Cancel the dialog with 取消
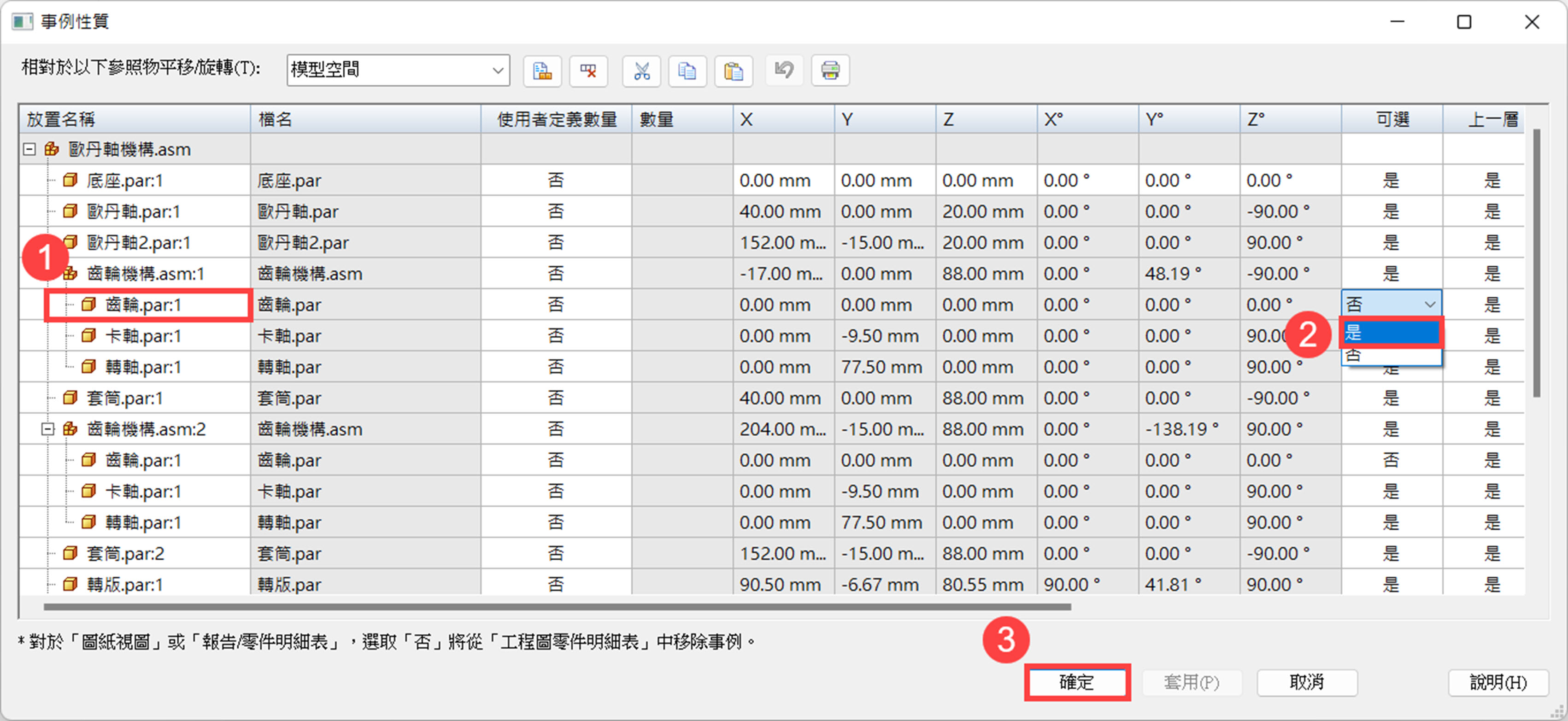1568x721 pixels. pos(1307,682)
